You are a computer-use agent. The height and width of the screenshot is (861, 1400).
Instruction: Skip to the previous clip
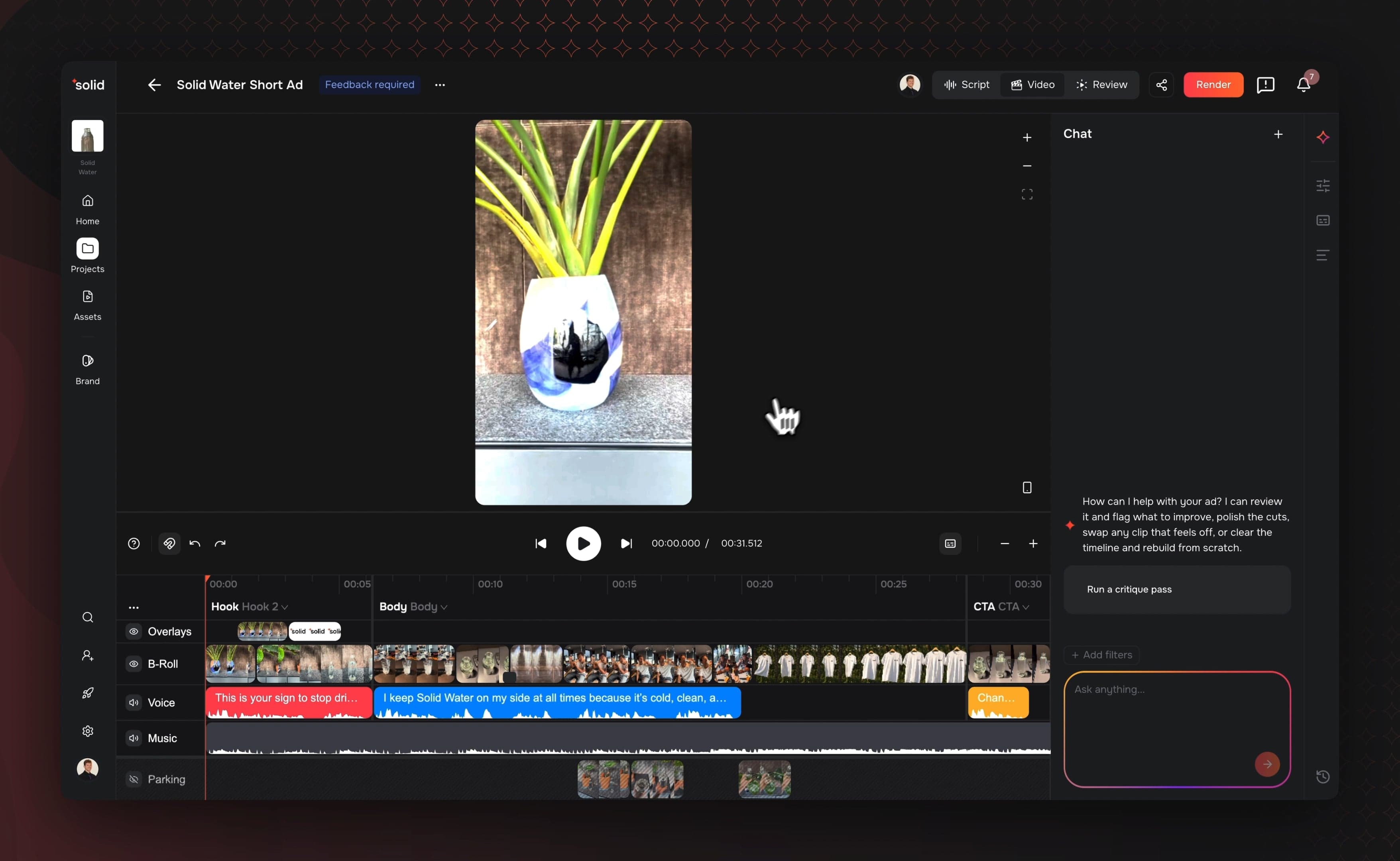click(541, 543)
